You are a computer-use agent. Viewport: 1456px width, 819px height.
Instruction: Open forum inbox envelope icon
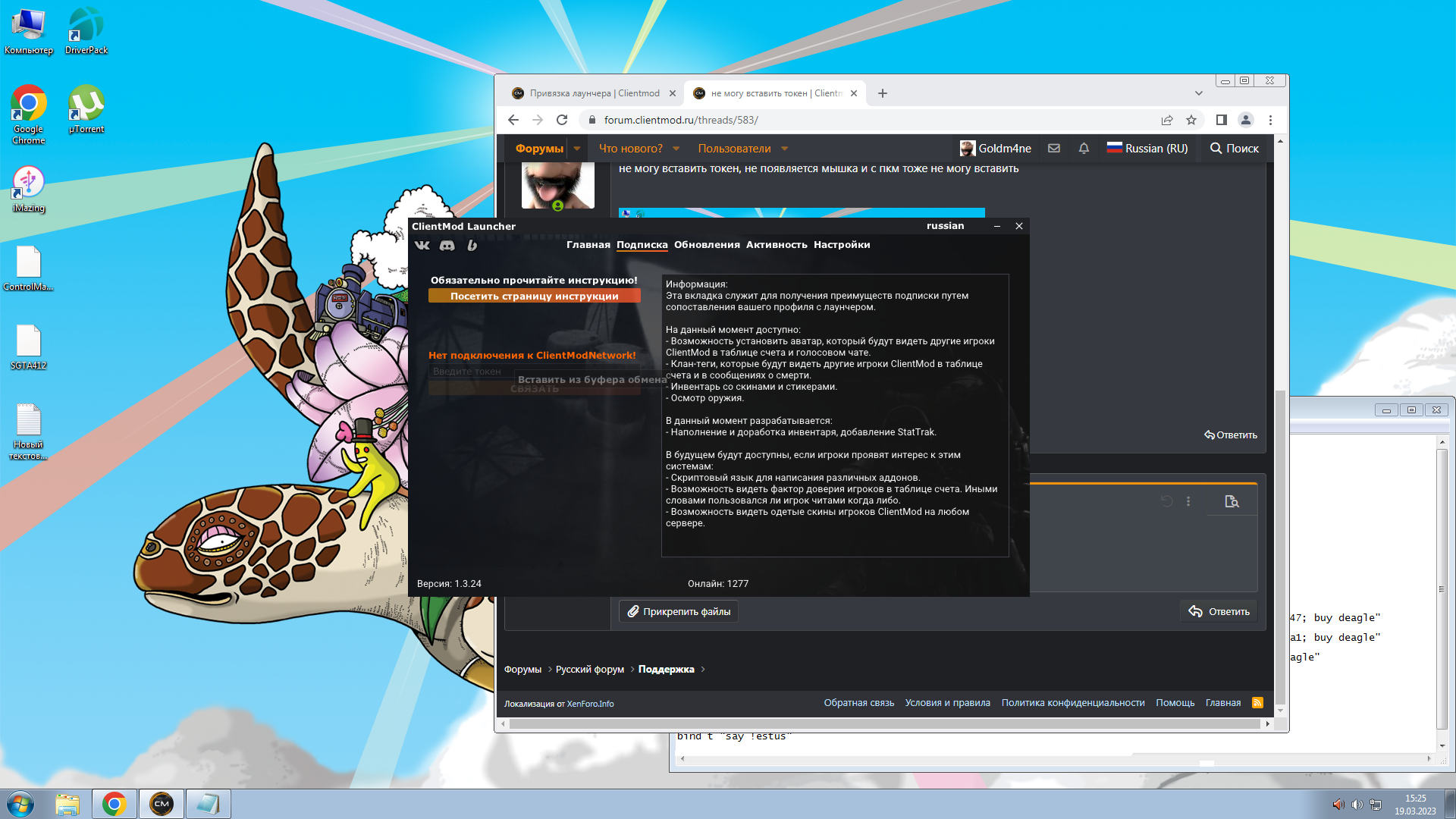point(1054,149)
